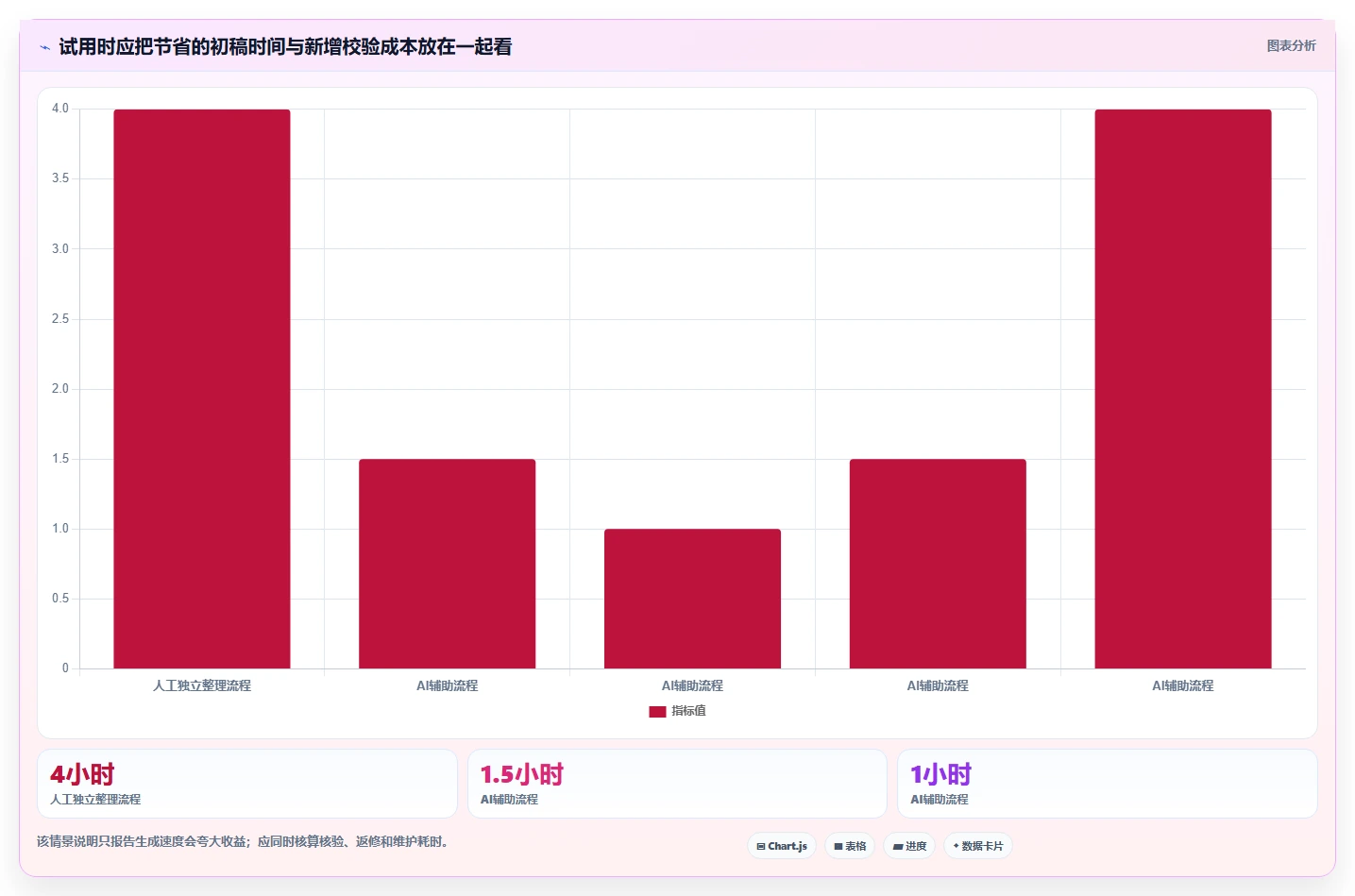This screenshot has height=896, width=1355.
Task: Click the 进度 tag chip
Action: pyautogui.click(x=909, y=846)
